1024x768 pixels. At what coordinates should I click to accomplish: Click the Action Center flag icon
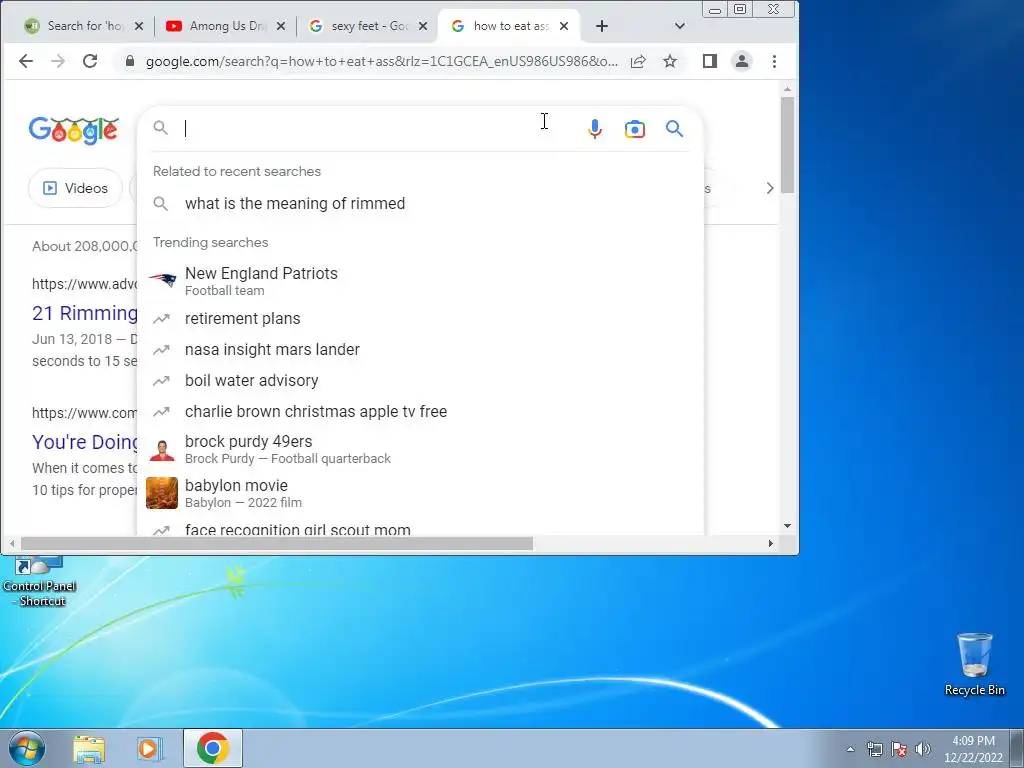tap(899, 749)
